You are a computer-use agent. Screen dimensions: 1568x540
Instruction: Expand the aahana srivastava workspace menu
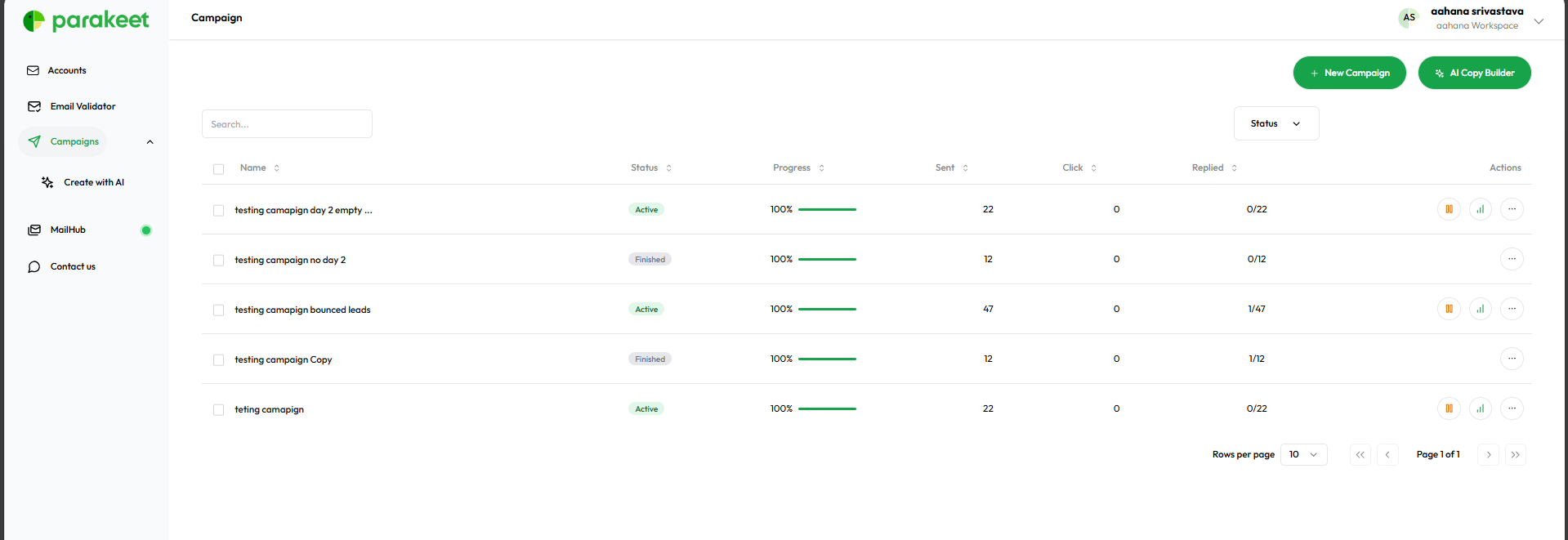point(1538,21)
